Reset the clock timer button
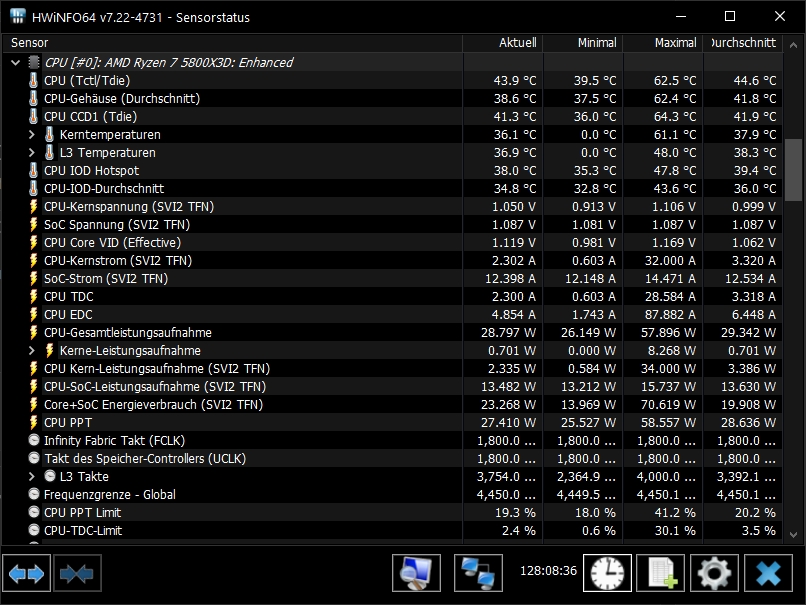The width and height of the screenshot is (806, 605). tap(607, 573)
